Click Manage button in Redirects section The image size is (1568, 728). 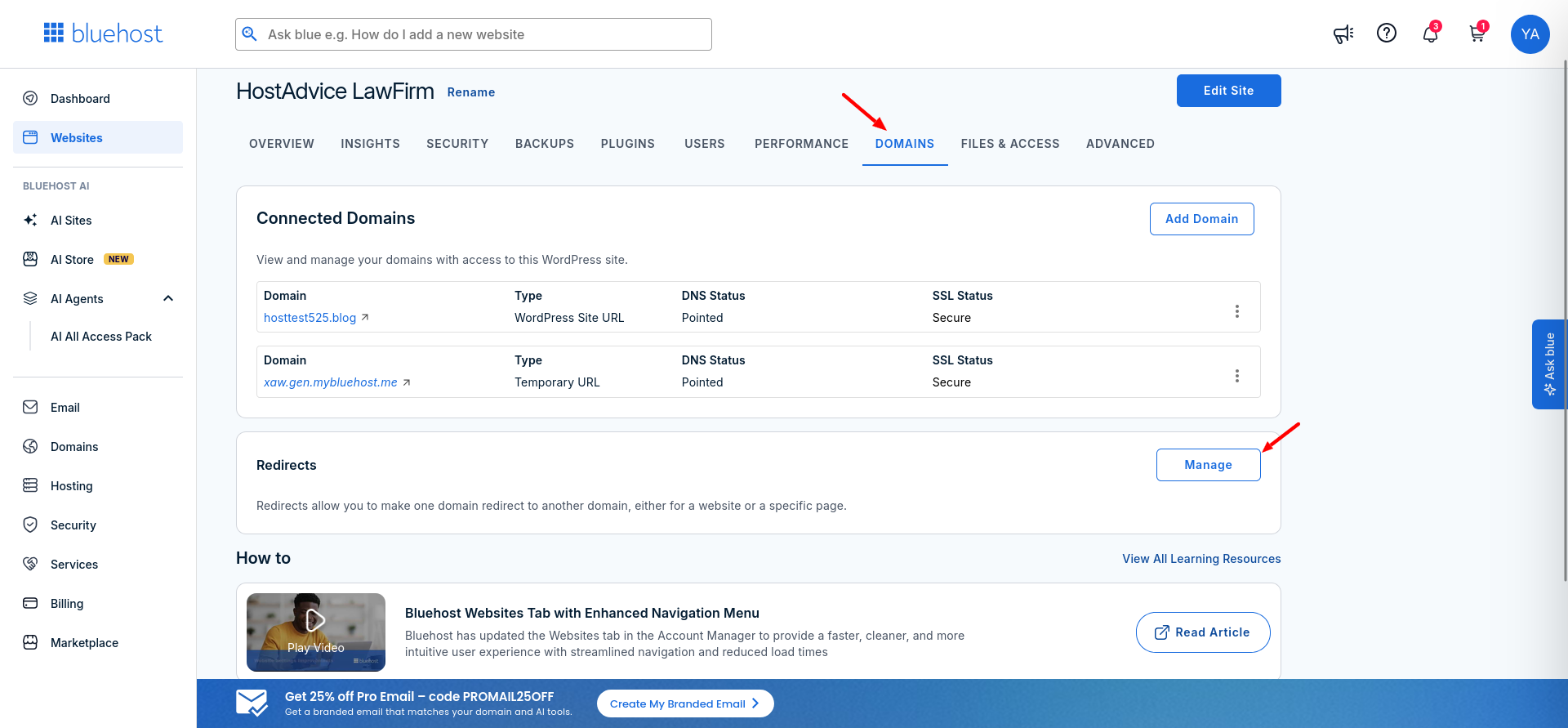pyautogui.click(x=1208, y=465)
